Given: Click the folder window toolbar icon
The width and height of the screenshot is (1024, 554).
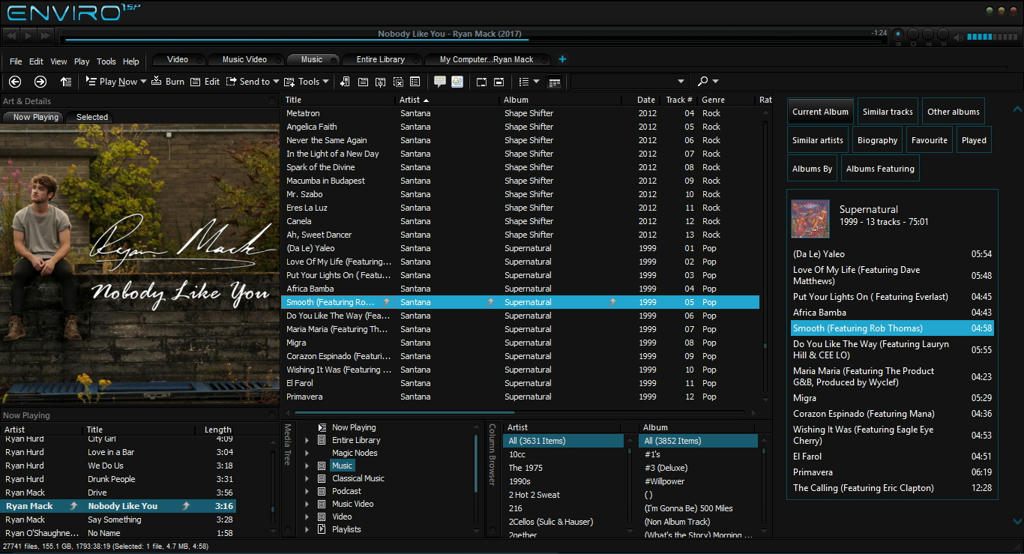Looking at the screenshot, I should tap(362, 82).
